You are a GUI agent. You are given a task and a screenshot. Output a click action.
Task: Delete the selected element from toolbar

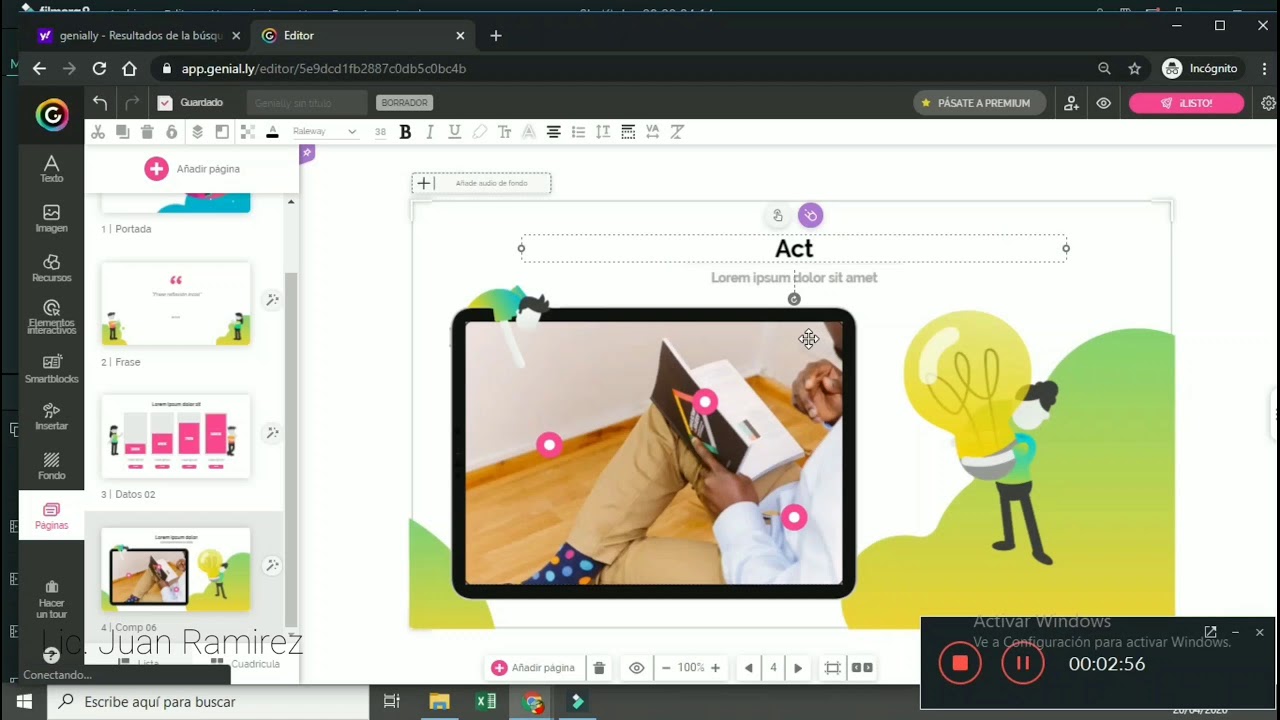pyautogui.click(x=147, y=132)
